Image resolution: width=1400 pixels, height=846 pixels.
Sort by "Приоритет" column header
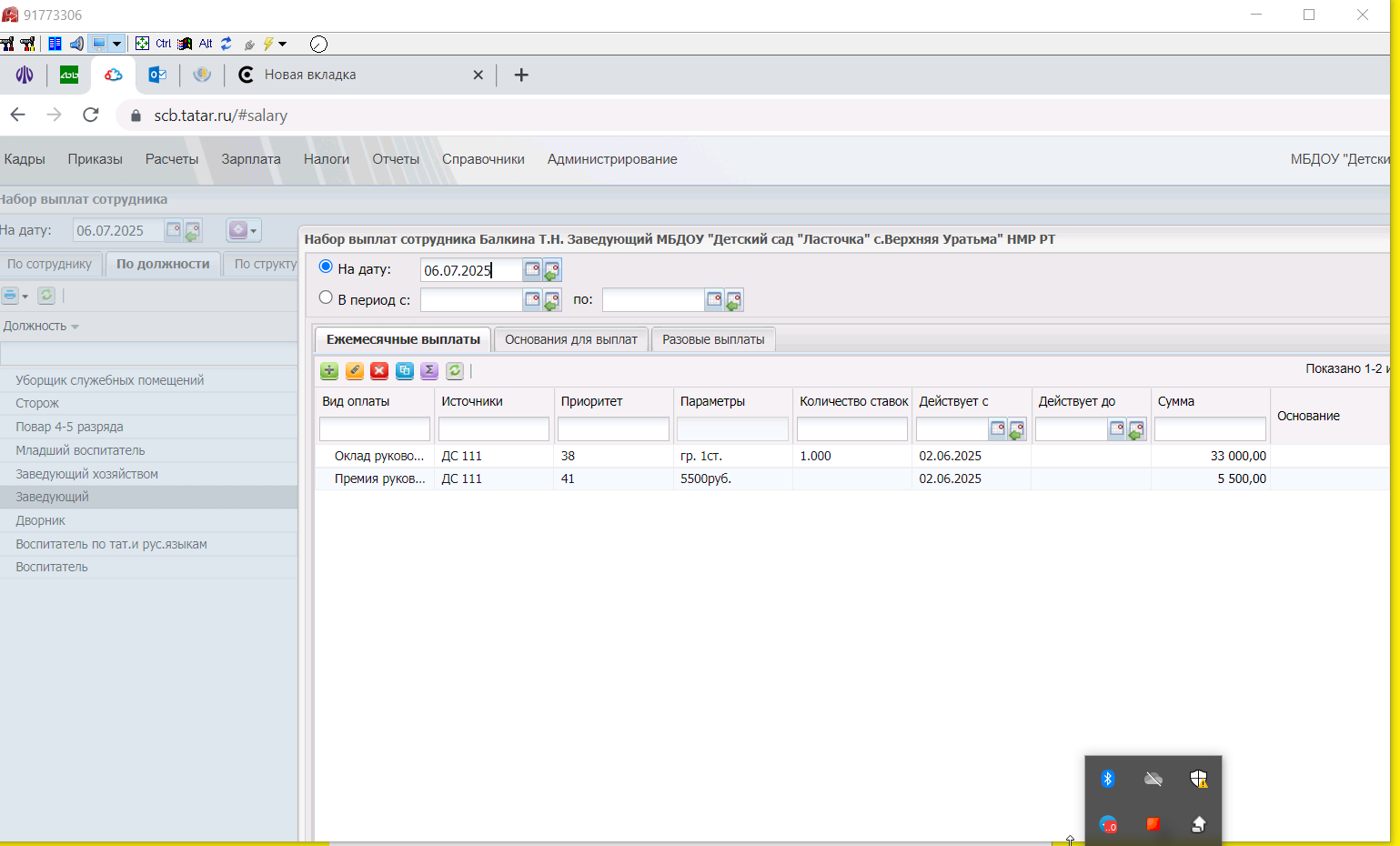click(592, 401)
